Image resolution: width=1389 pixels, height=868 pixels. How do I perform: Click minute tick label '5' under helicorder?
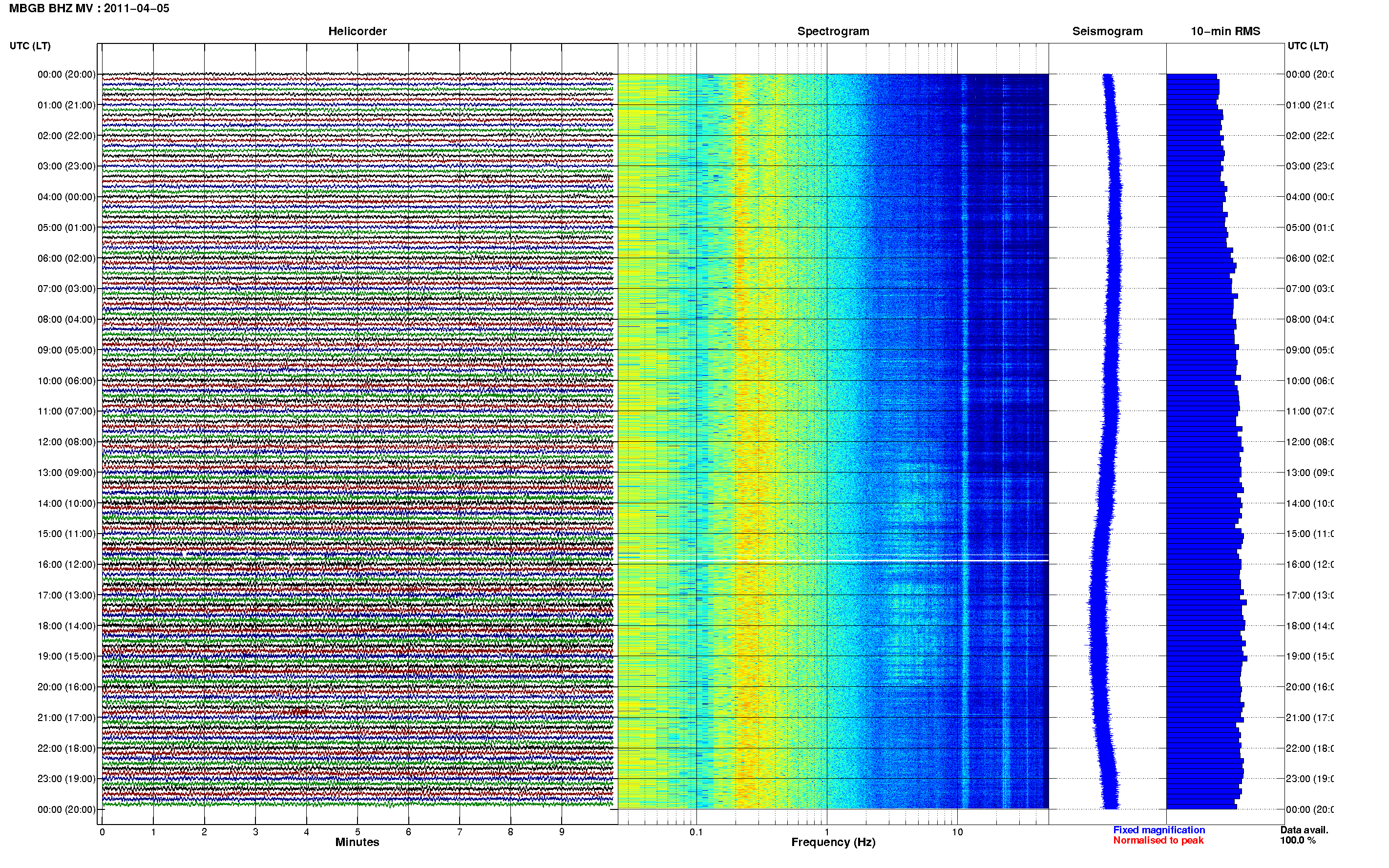[357, 832]
